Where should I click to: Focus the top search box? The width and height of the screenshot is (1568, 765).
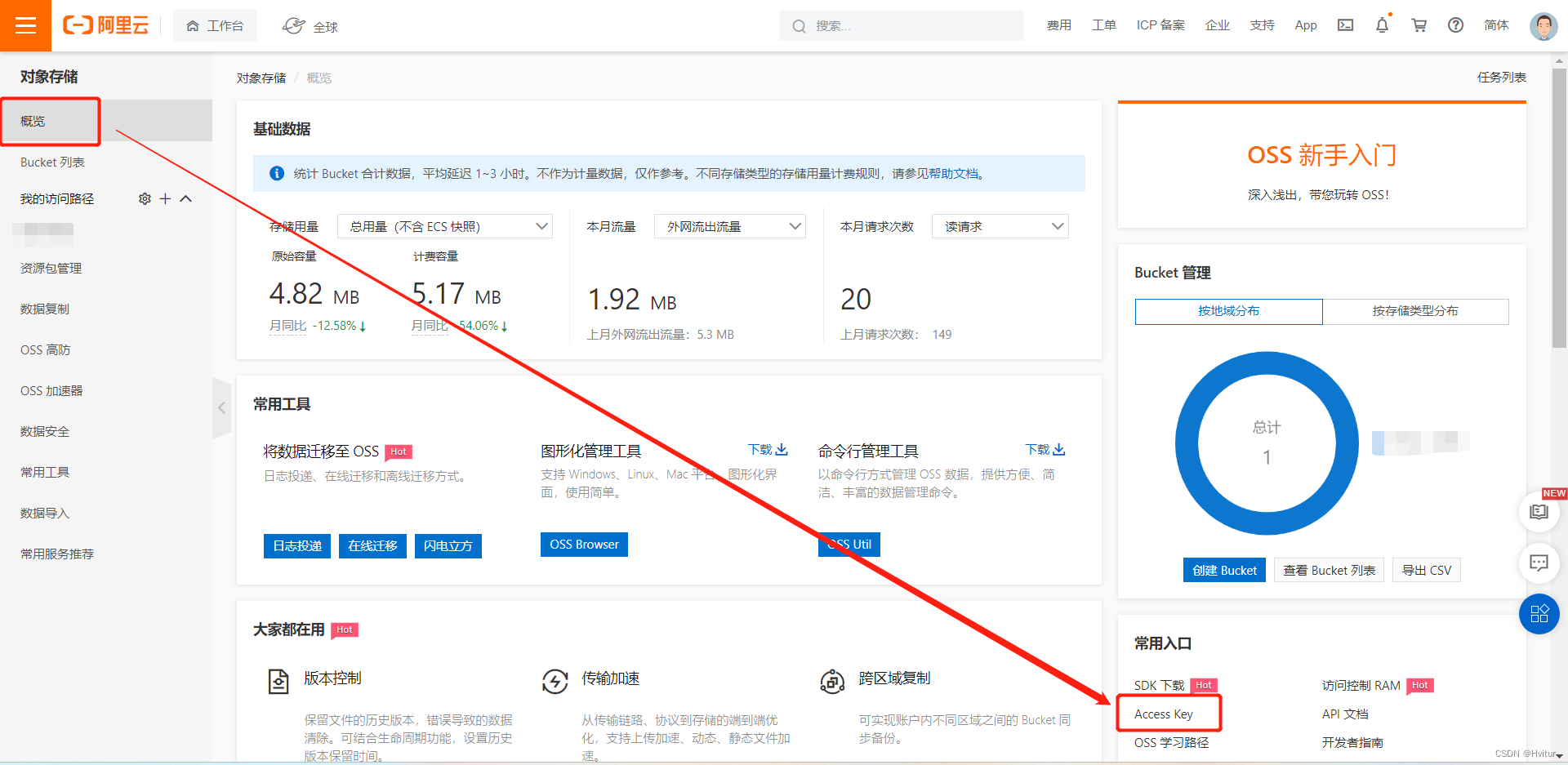click(902, 26)
